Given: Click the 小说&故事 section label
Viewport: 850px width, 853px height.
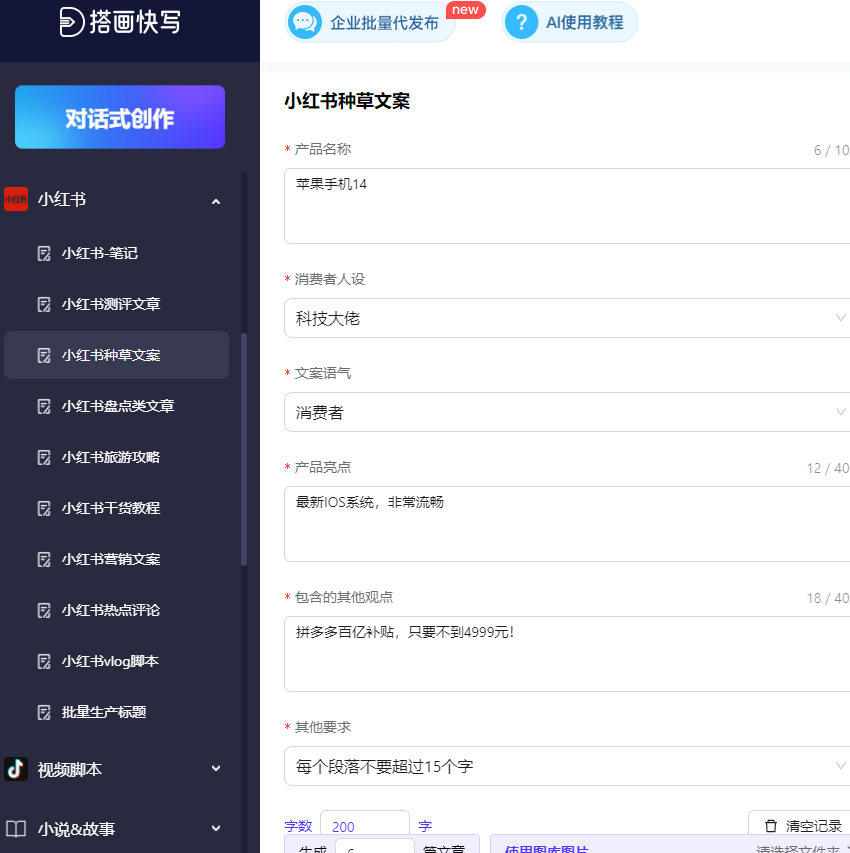Looking at the screenshot, I should 76,829.
